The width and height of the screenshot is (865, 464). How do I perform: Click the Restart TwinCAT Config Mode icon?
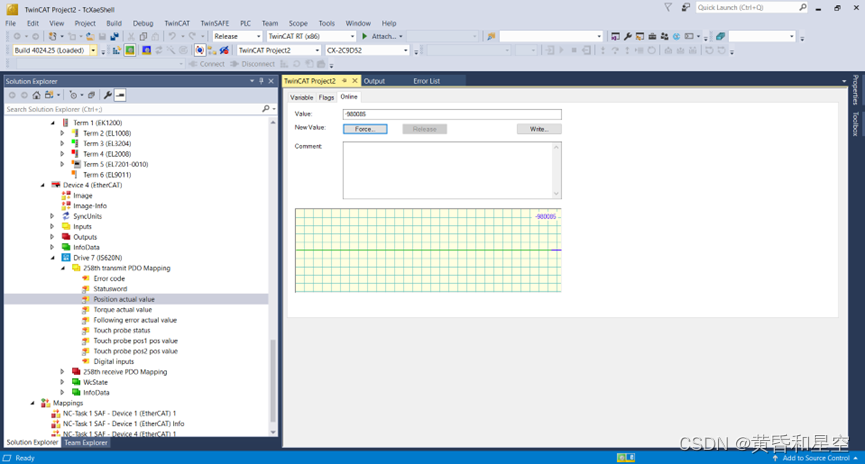click(x=146, y=50)
